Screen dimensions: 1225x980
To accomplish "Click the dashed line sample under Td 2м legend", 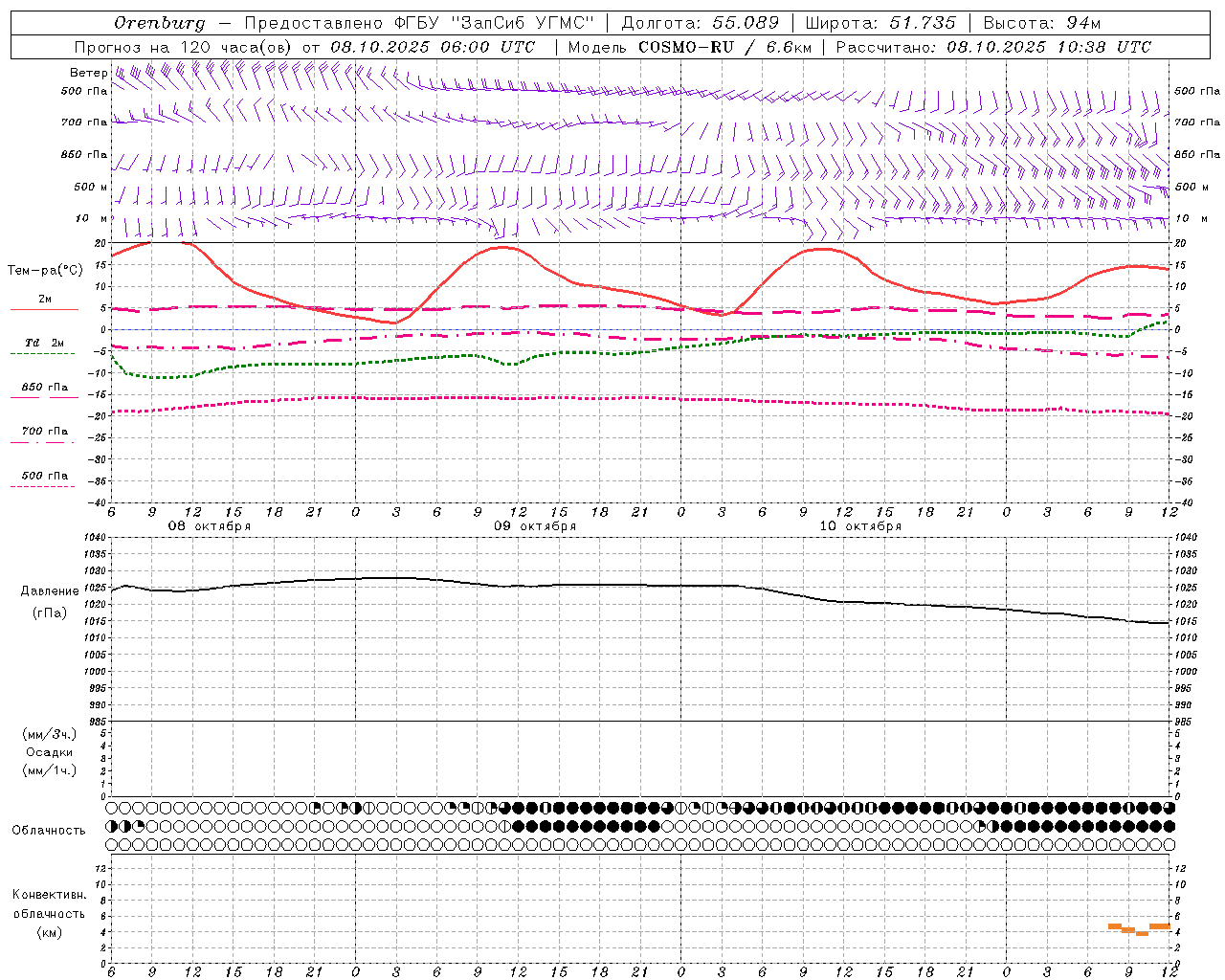I will click(43, 354).
